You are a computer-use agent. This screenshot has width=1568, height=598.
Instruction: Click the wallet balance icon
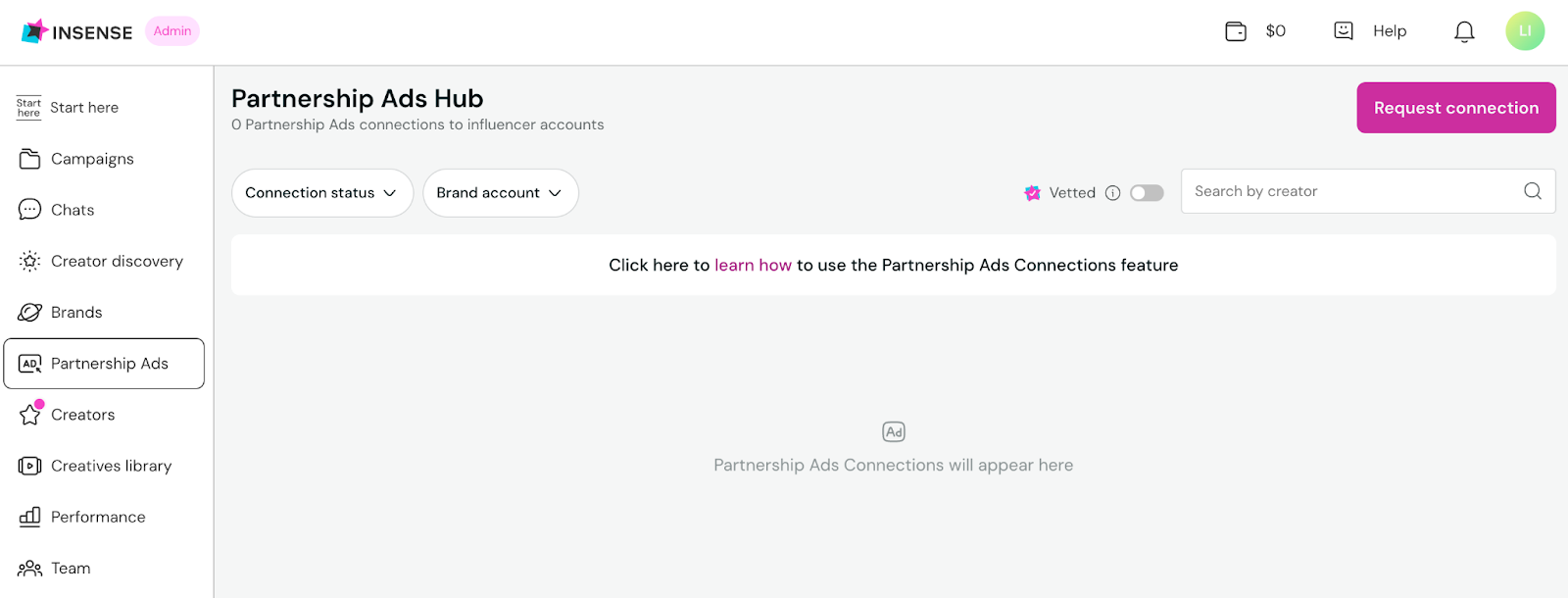(1236, 31)
